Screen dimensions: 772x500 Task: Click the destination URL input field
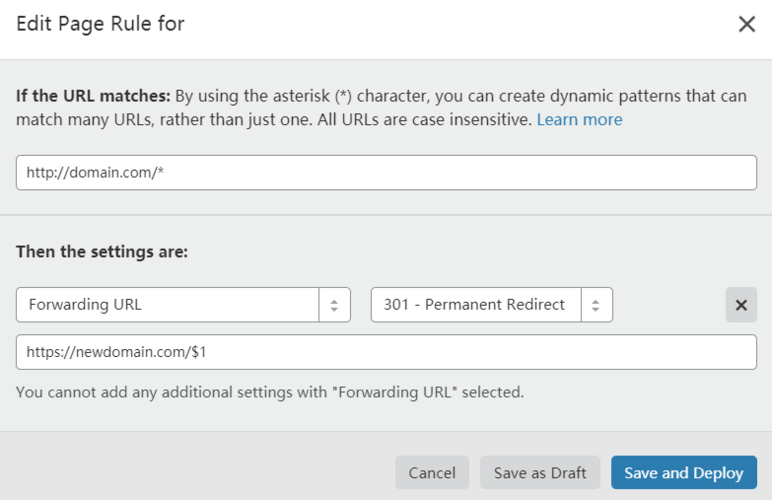(x=386, y=352)
